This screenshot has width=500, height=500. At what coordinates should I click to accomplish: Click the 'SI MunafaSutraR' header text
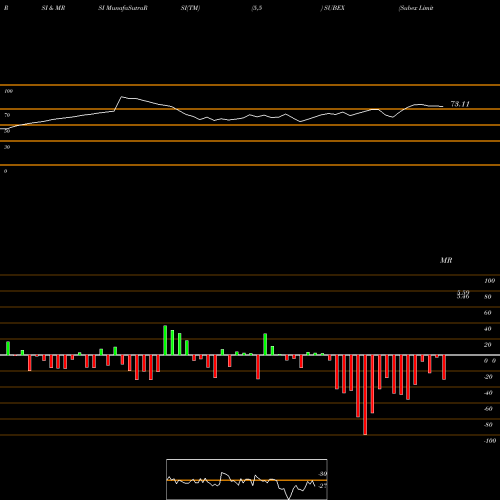tap(123, 8)
